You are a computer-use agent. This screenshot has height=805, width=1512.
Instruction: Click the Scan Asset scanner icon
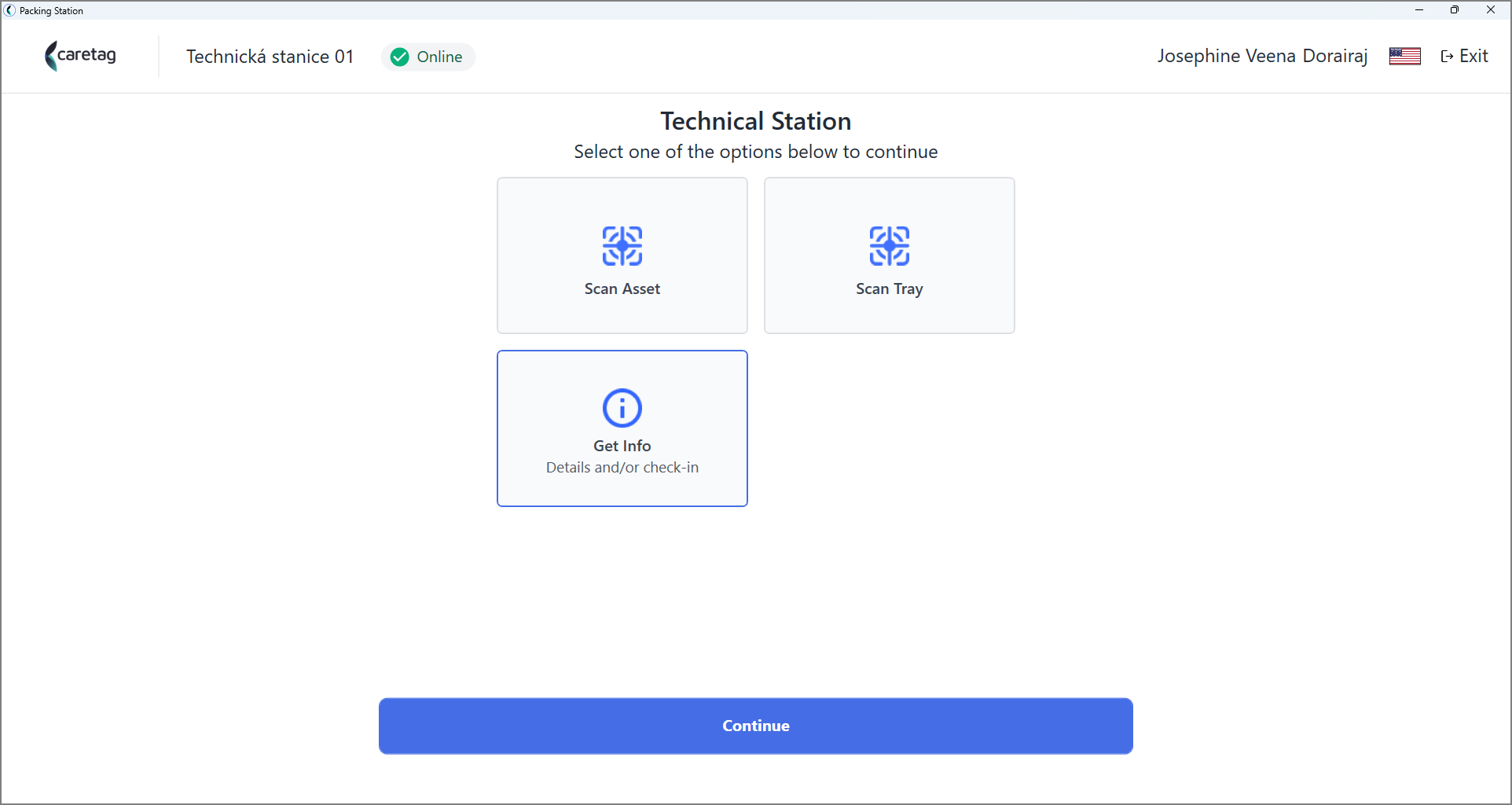click(x=622, y=246)
